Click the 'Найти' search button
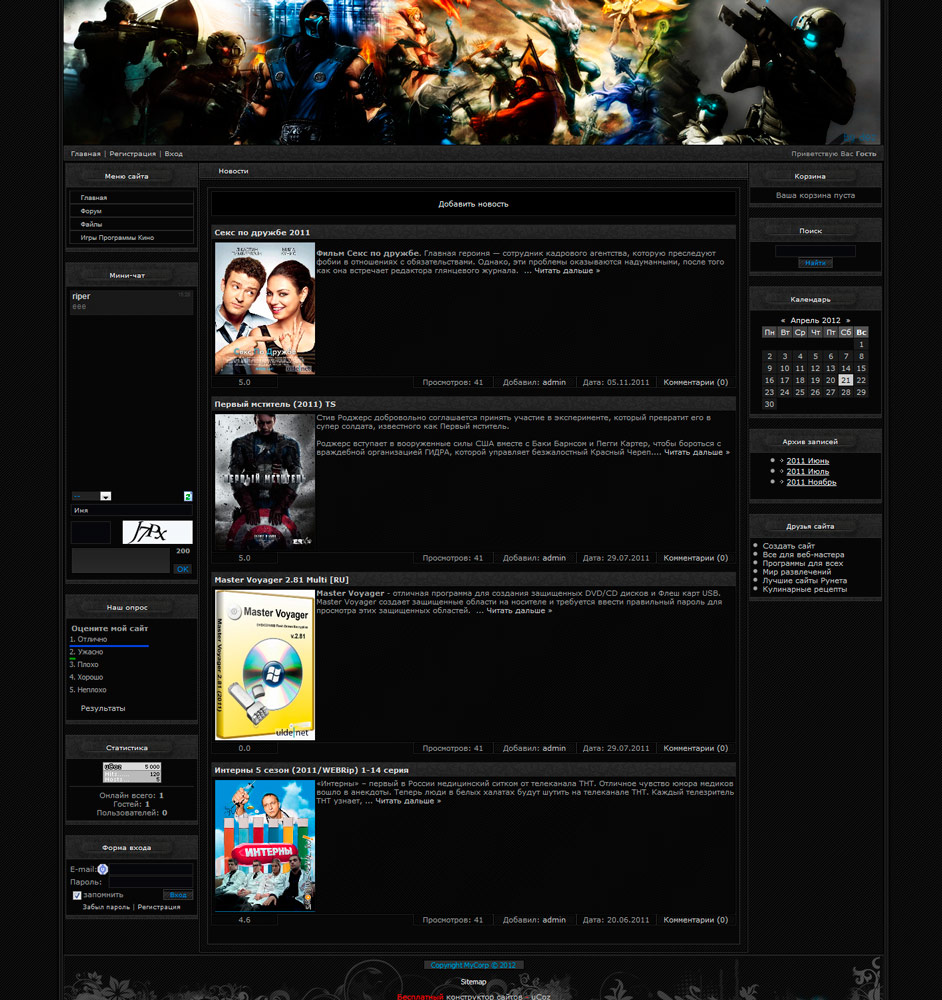This screenshot has width=942, height=1000. (815, 263)
